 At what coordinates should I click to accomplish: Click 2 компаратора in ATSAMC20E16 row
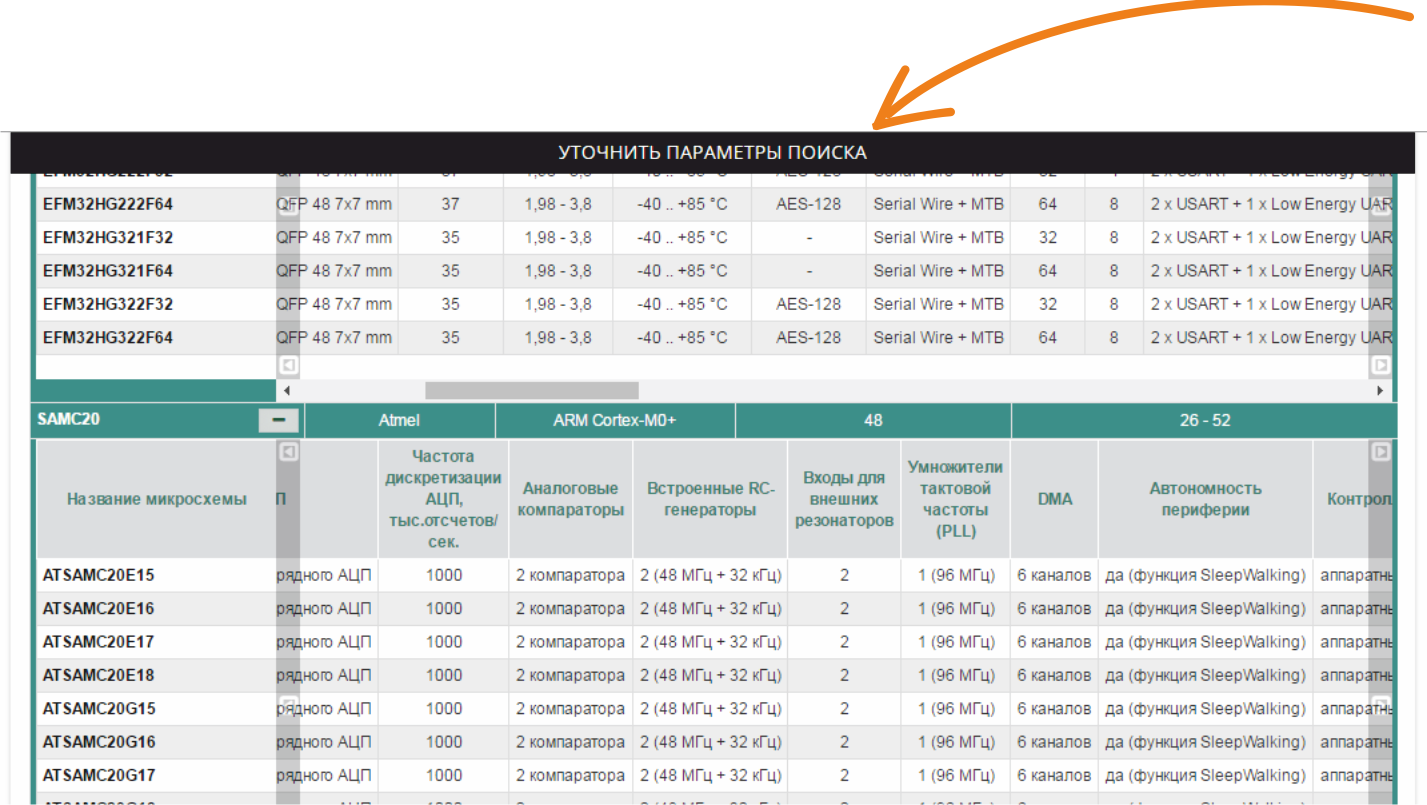(x=571, y=609)
